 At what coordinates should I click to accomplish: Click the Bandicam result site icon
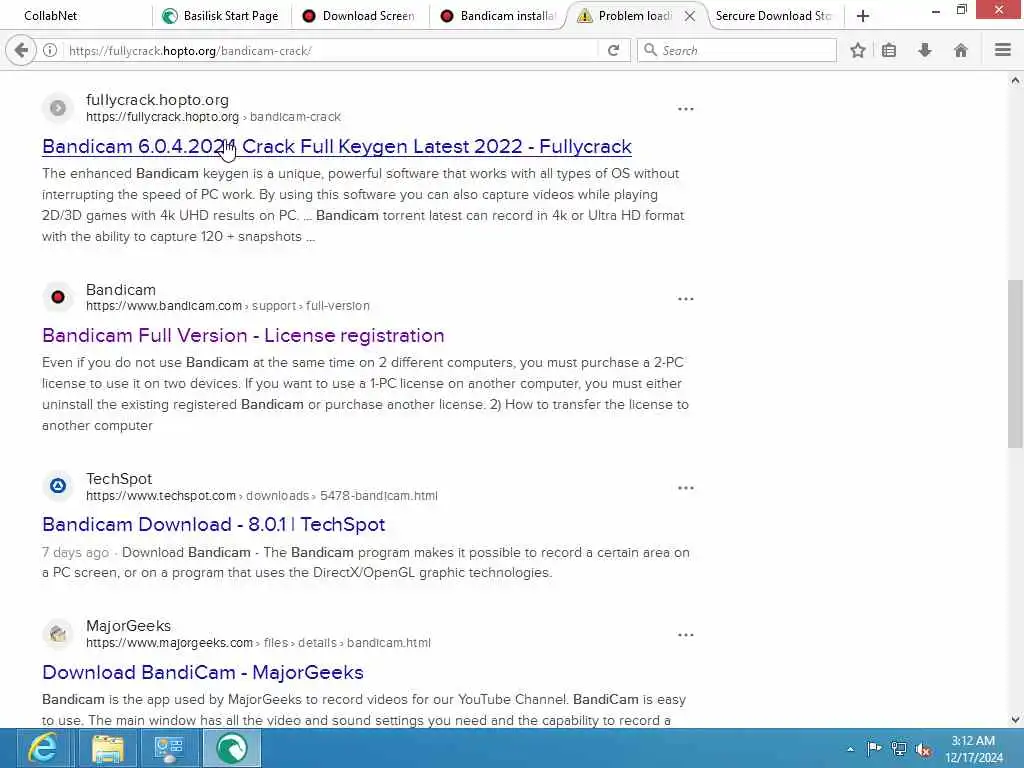[58, 297]
